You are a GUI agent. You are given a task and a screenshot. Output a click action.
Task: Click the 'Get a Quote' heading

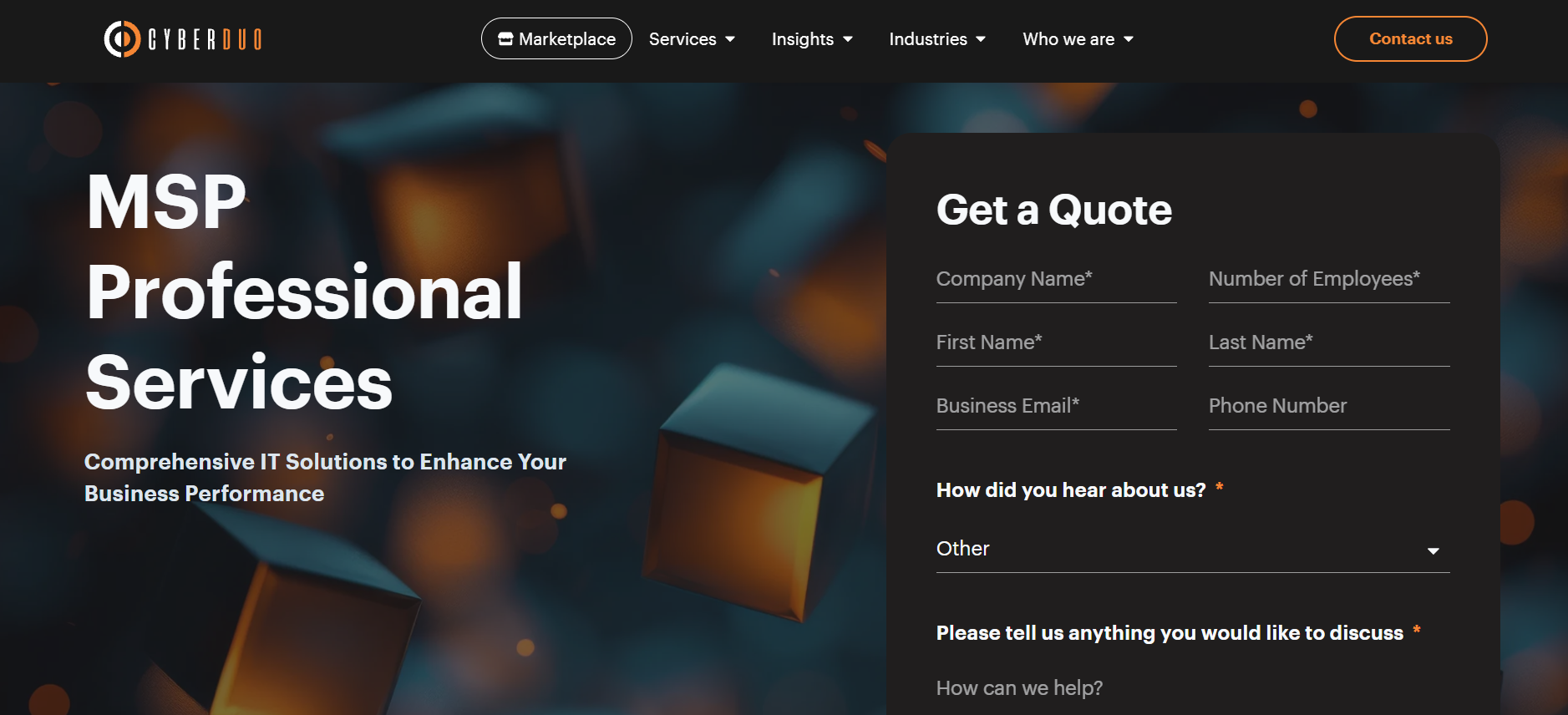pos(1053,209)
